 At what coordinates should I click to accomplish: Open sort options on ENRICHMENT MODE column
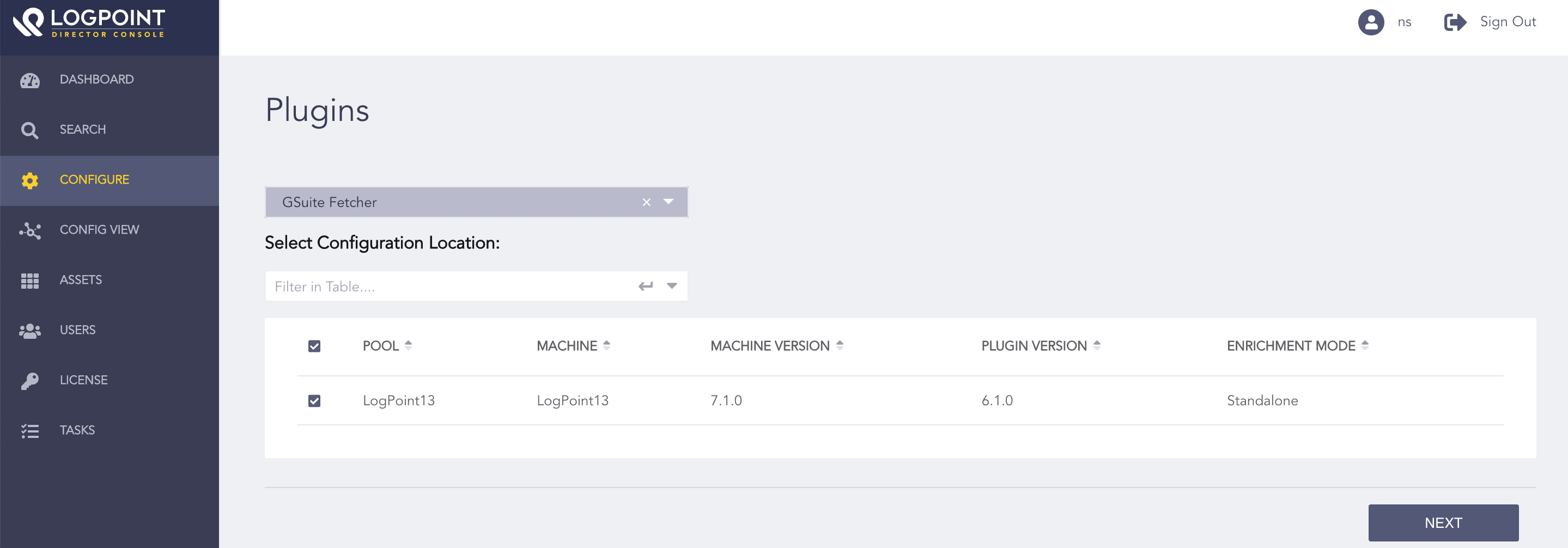(x=1366, y=345)
